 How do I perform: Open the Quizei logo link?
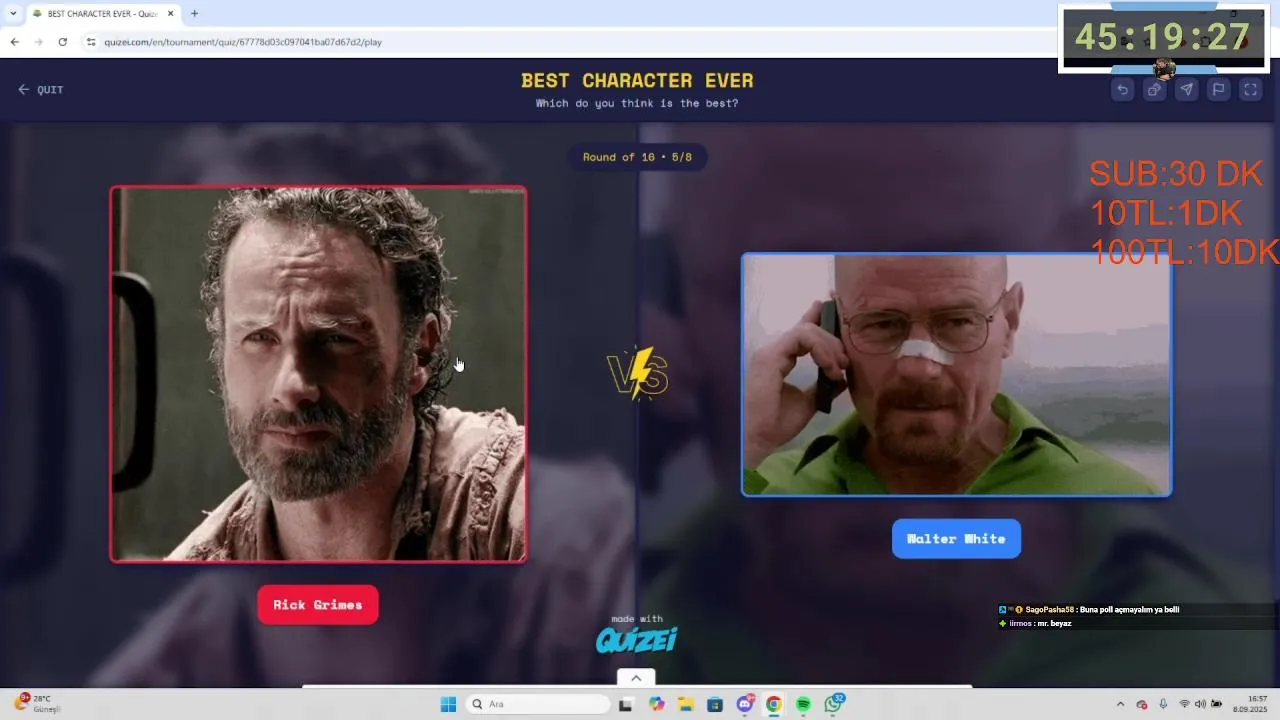click(637, 639)
